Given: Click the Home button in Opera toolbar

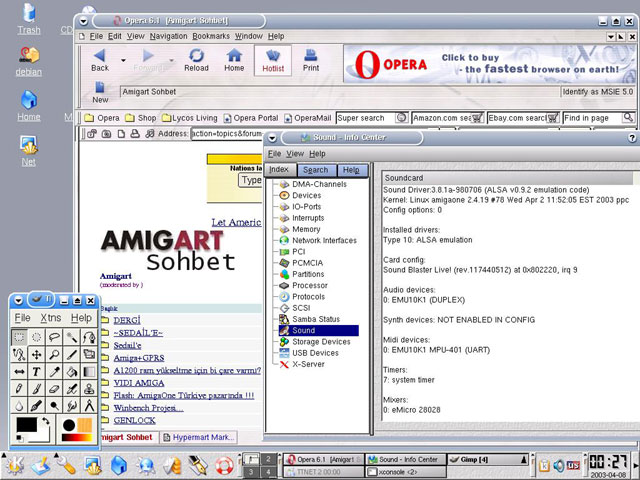Looking at the screenshot, I should 234,60.
